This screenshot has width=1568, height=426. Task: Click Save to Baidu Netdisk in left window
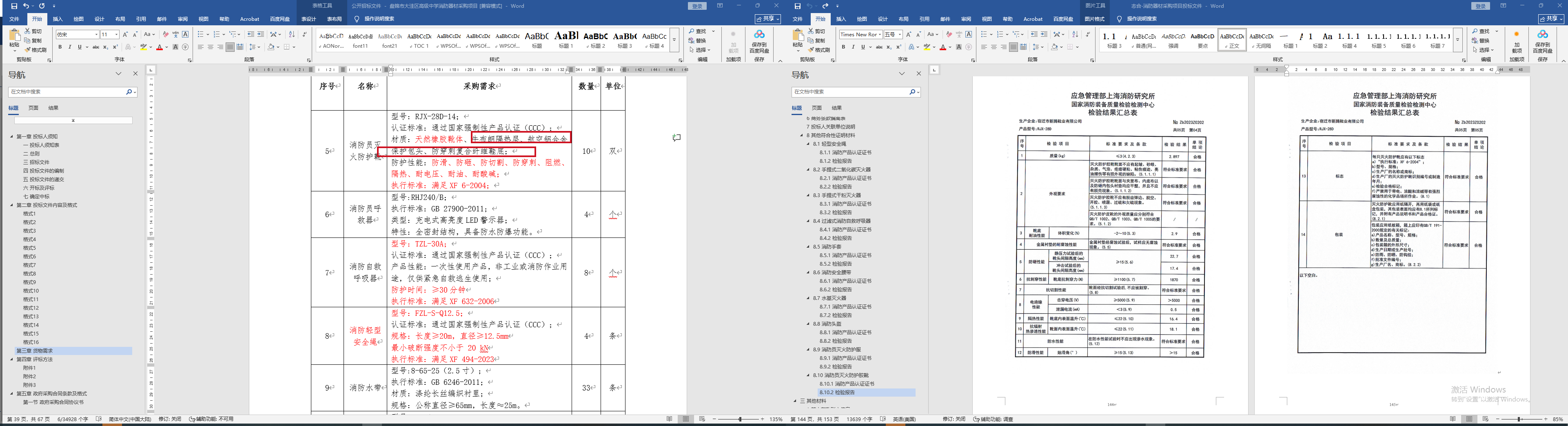point(759,41)
